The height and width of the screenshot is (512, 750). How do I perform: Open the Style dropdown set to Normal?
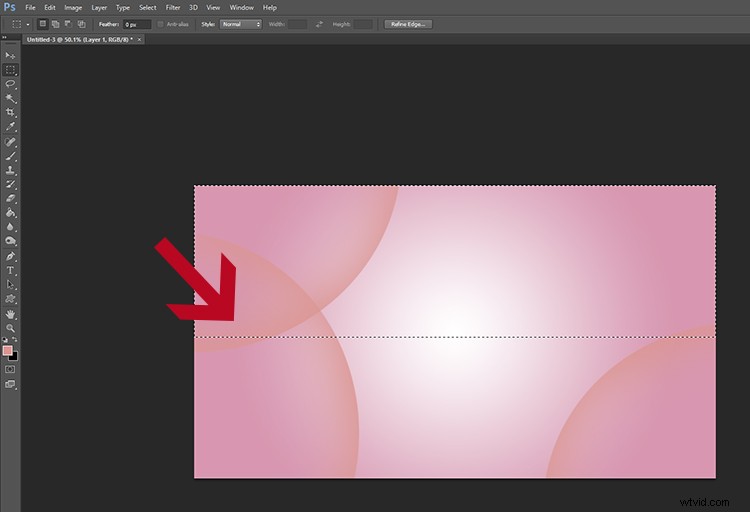(x=241, y=24)
